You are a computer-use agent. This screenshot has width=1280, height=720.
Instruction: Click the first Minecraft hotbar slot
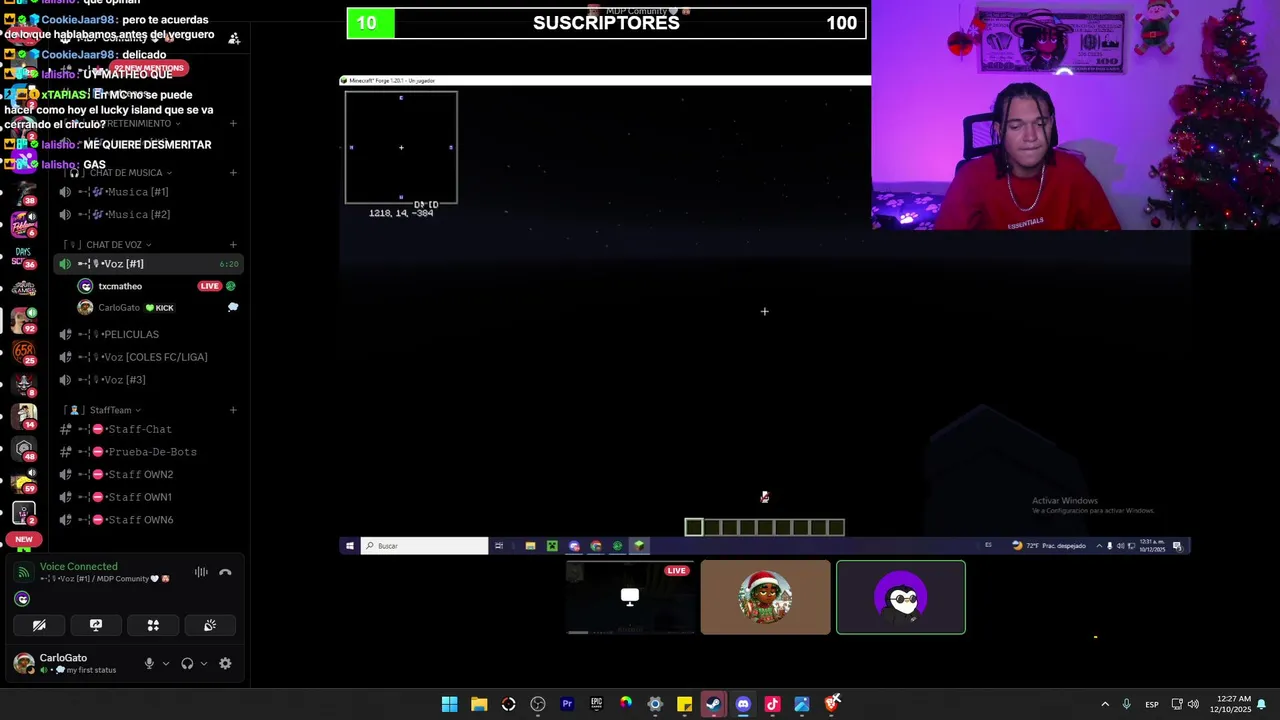[x=694, y=527]
